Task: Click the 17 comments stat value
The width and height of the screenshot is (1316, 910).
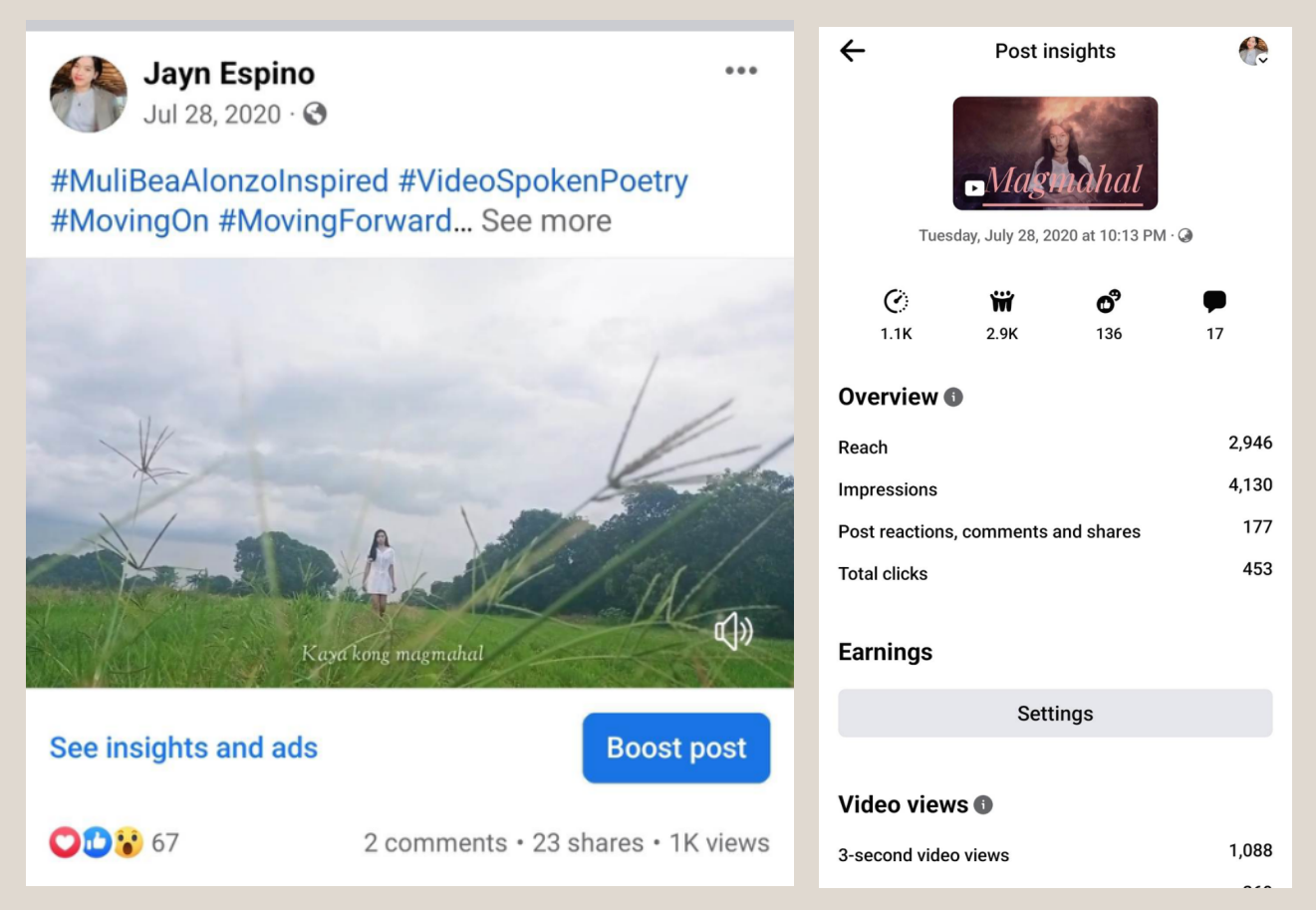Action: (1214, 334)
